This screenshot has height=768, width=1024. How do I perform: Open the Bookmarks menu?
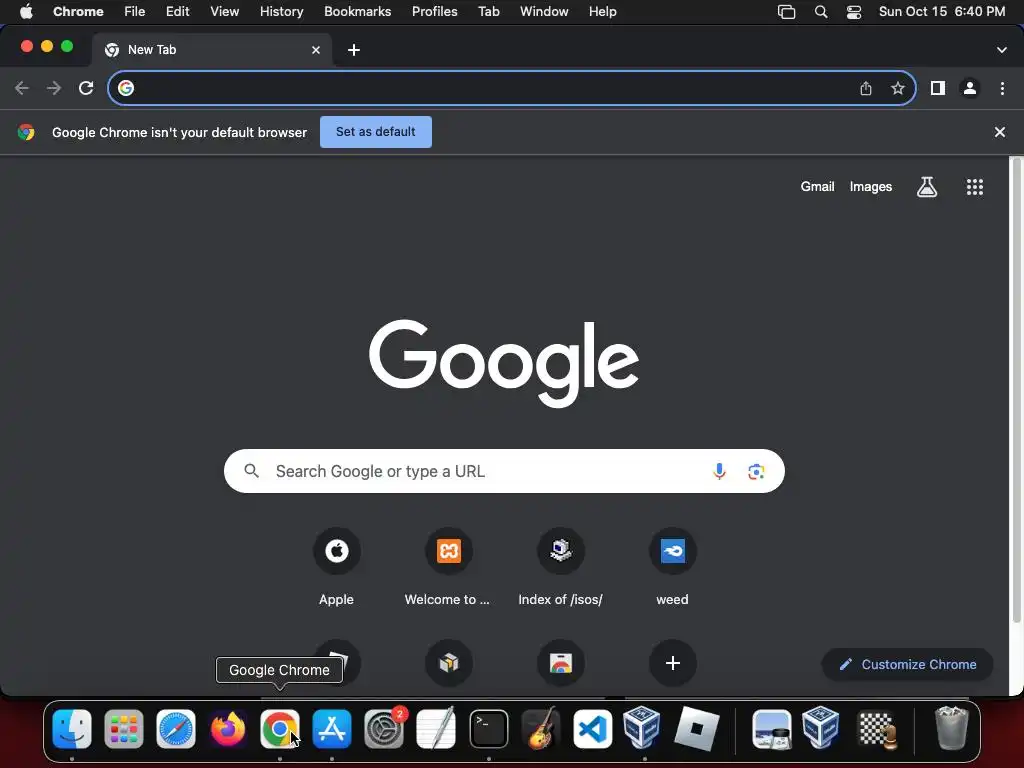tap(357, 12)
